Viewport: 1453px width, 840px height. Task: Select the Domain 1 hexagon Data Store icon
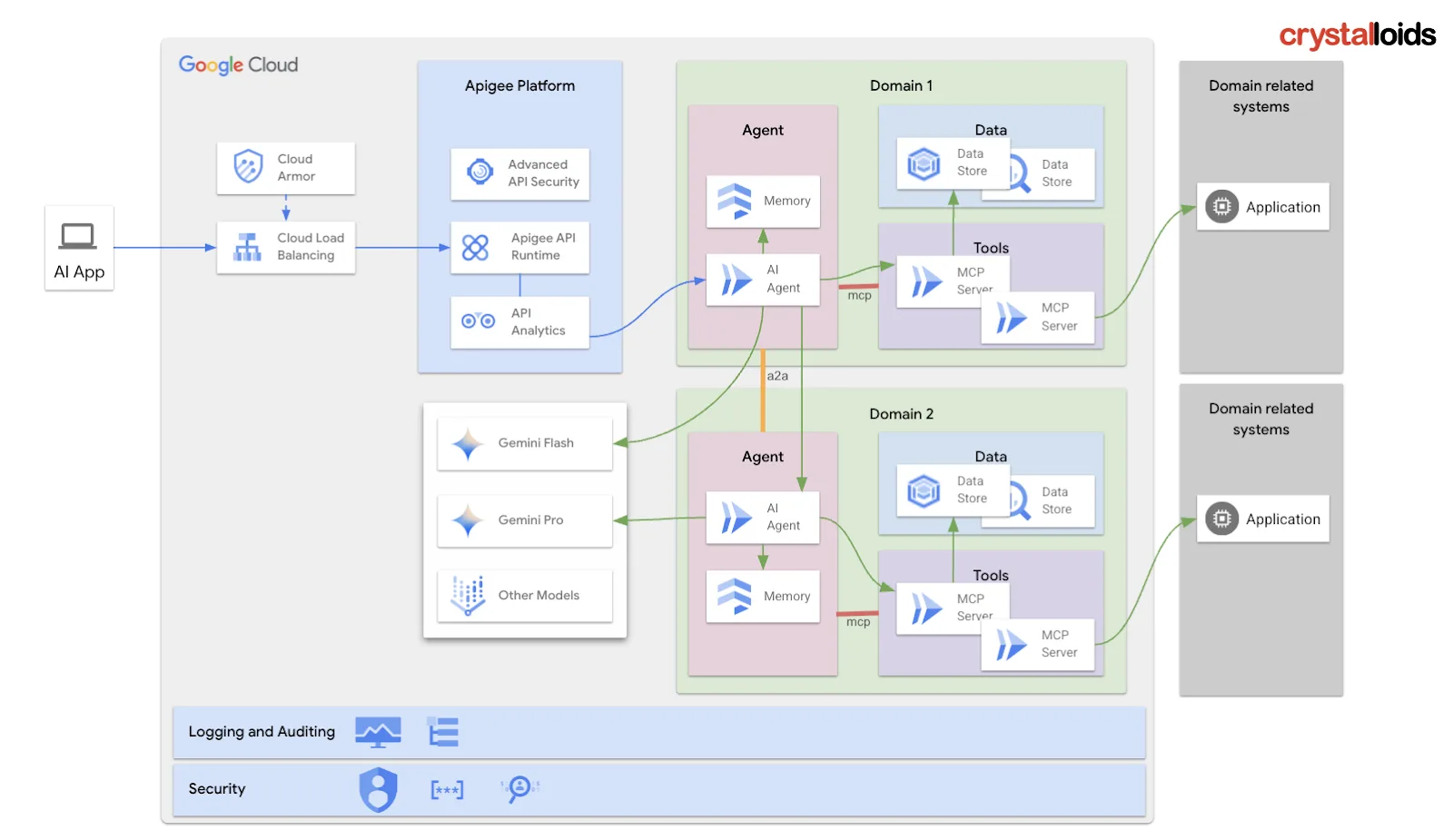coord(924,164)
